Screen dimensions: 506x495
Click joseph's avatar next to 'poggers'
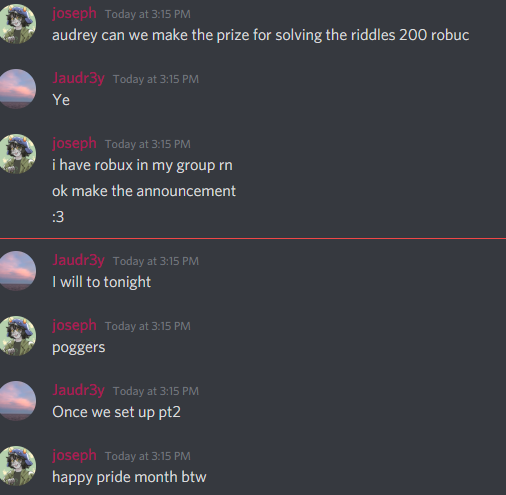17,336
